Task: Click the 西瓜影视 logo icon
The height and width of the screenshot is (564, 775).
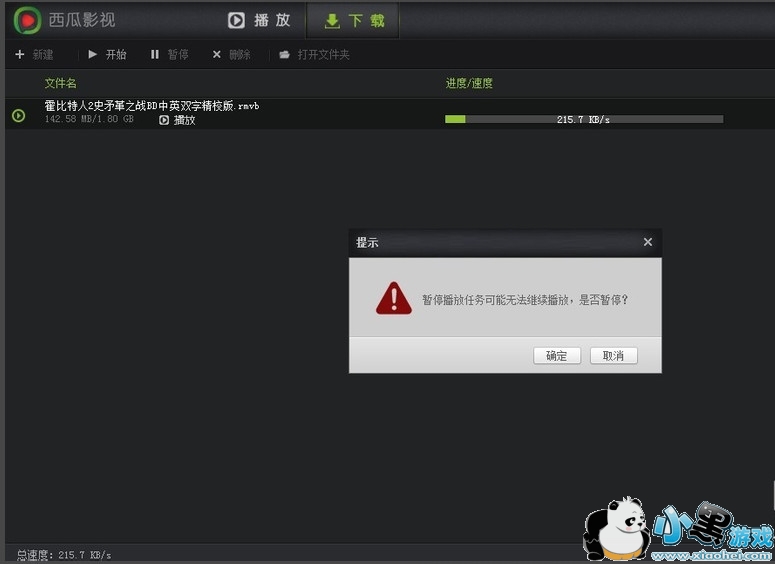Action: (27, 20)
